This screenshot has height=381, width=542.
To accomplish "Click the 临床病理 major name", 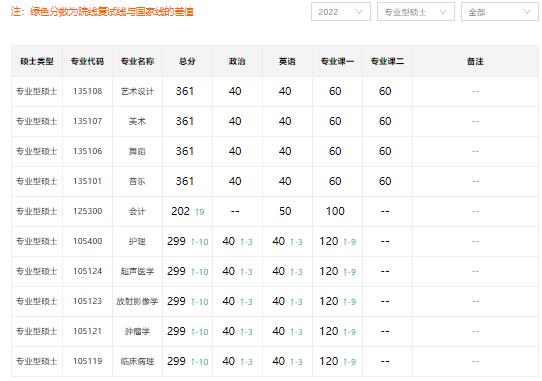I will [x=137, y=361].
